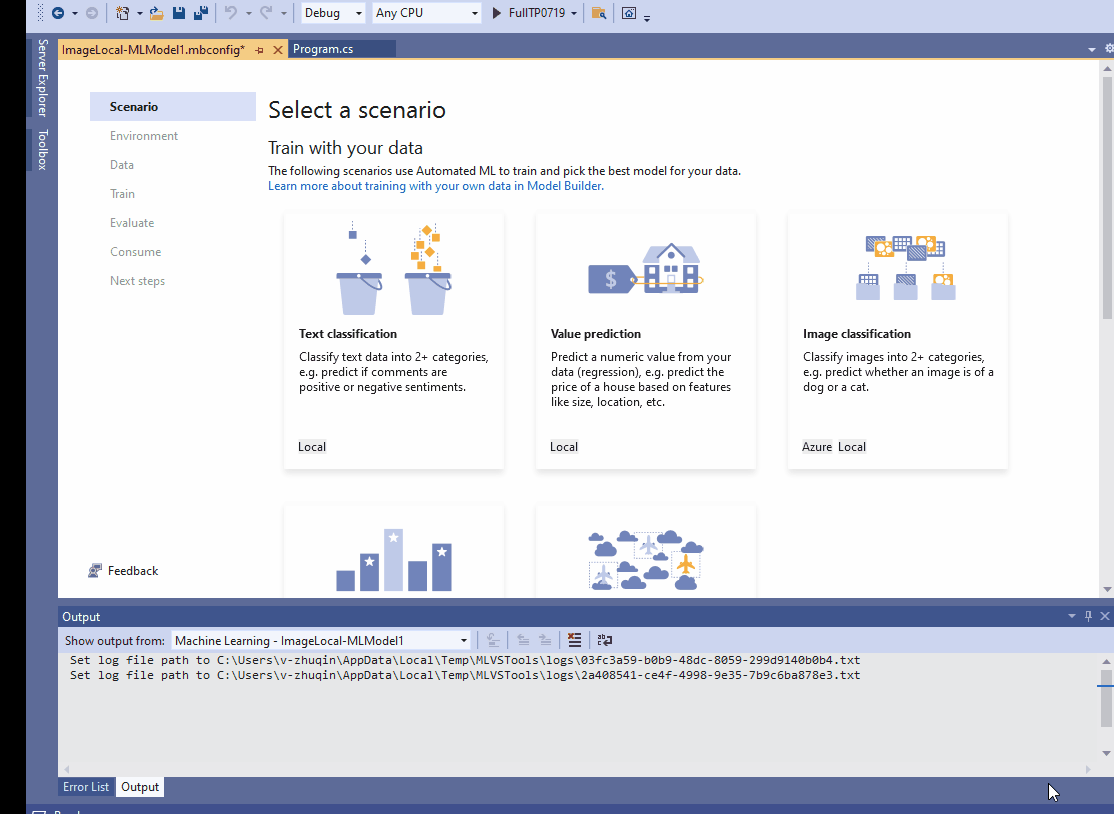Screen dimensions: 1114x814
Task: Go to the Data step
Action: (121, 165)
